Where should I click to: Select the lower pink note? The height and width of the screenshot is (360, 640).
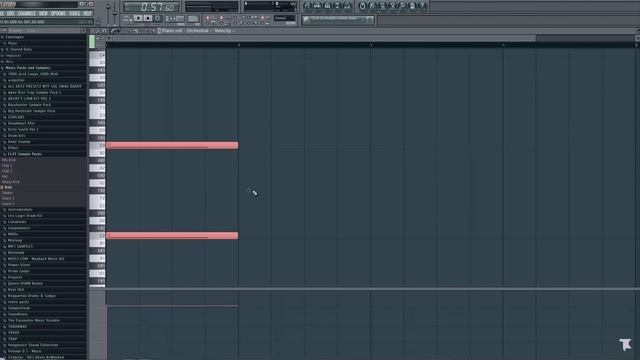[x=172, y=236]
